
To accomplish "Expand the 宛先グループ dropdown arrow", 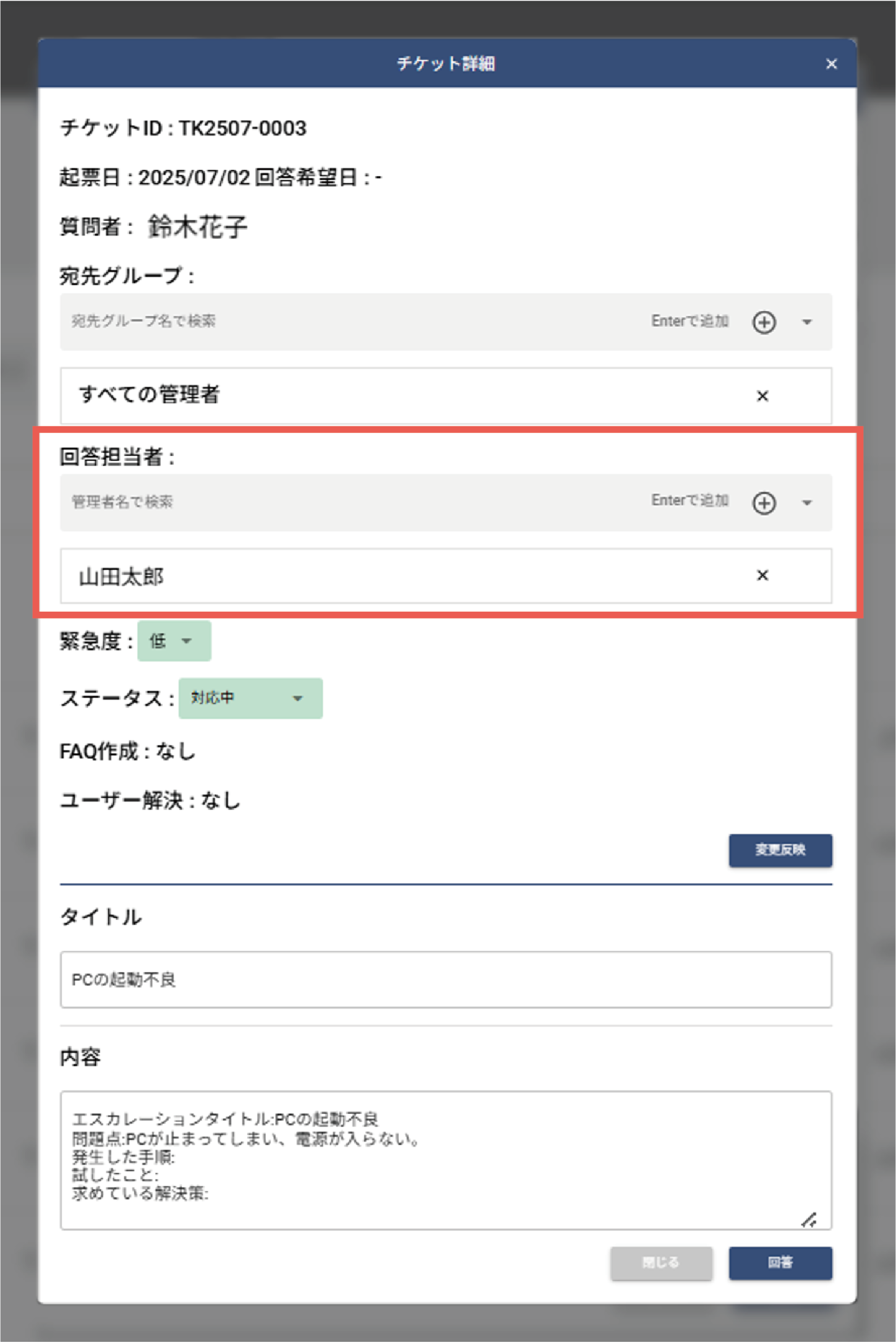I will click(x=806, y=323).
